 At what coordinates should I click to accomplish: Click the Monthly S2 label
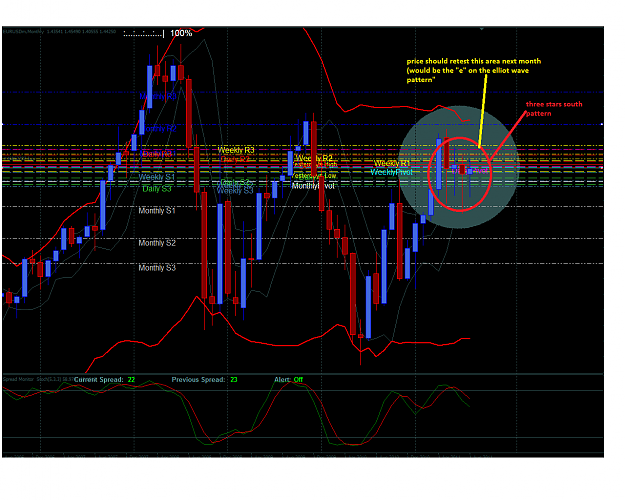pyautogui.click(x=157, y=243)
